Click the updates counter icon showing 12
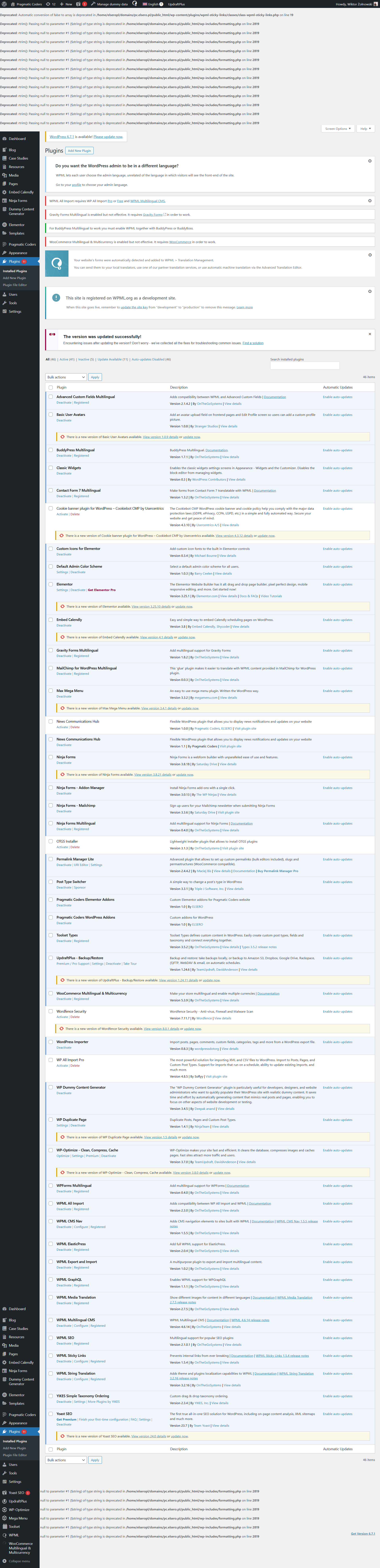The height and width of the screenshot is (1568, 380). pyautogui.click(x=50, y=4)
